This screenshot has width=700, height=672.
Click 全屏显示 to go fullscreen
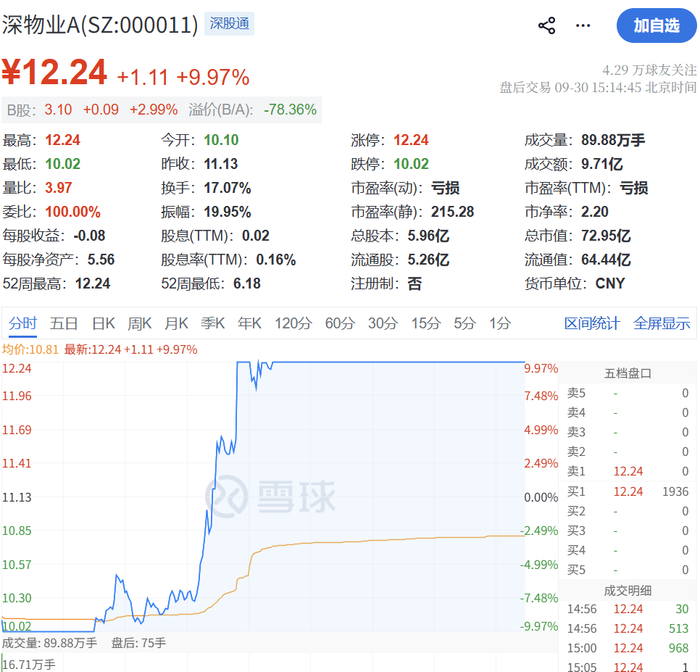(662, 323)
